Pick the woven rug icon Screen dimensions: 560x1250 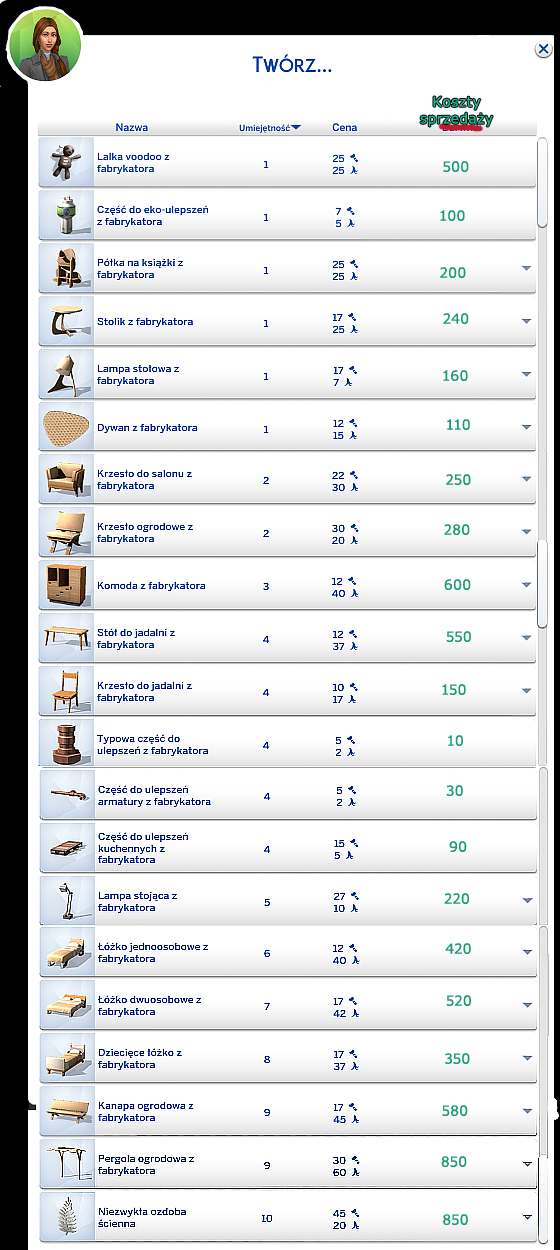[67, 427]
